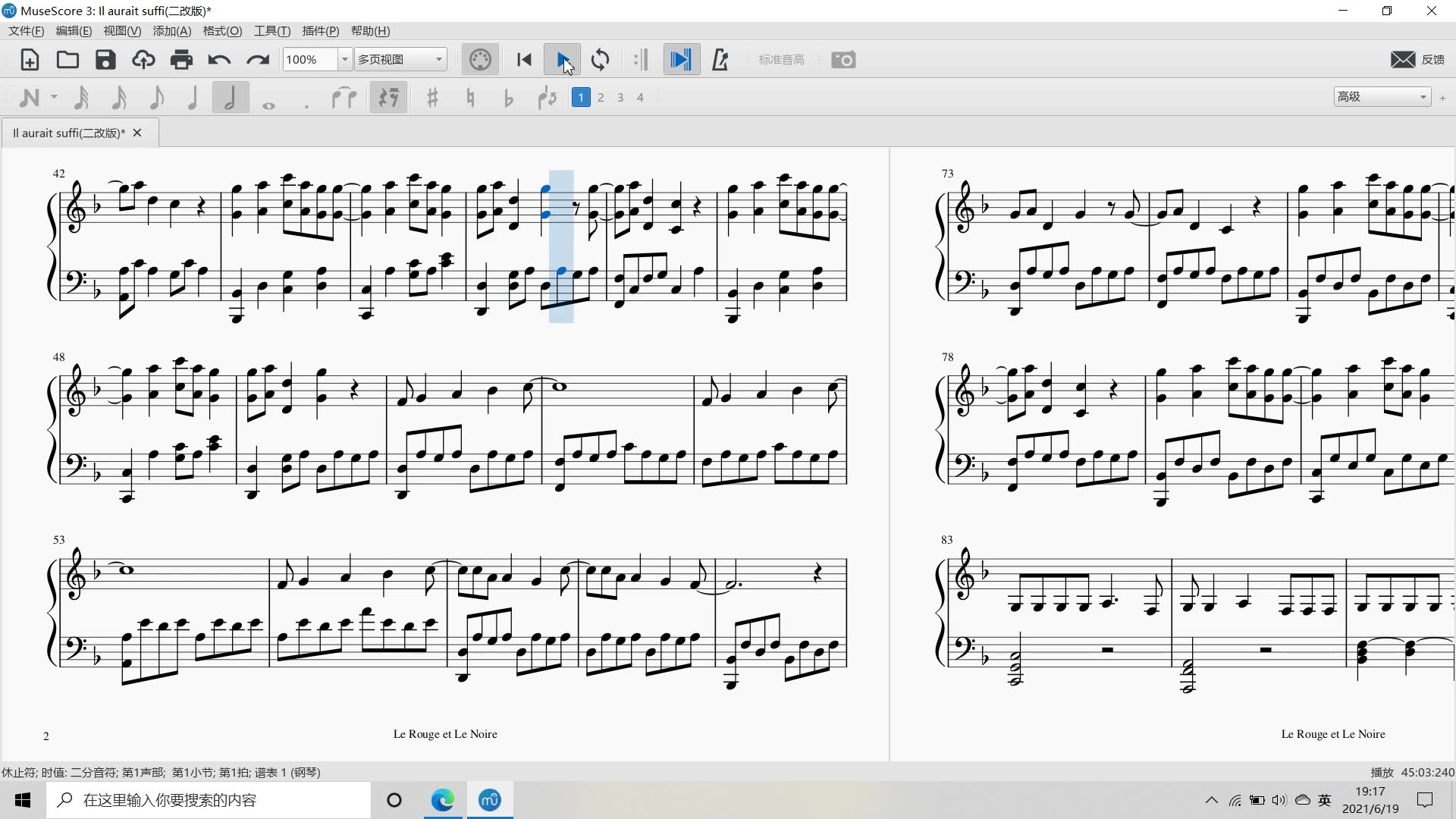Select 16th note duration
This screenshot has height=819, width=1456.
pyautogui.click(x=119, y=98)
